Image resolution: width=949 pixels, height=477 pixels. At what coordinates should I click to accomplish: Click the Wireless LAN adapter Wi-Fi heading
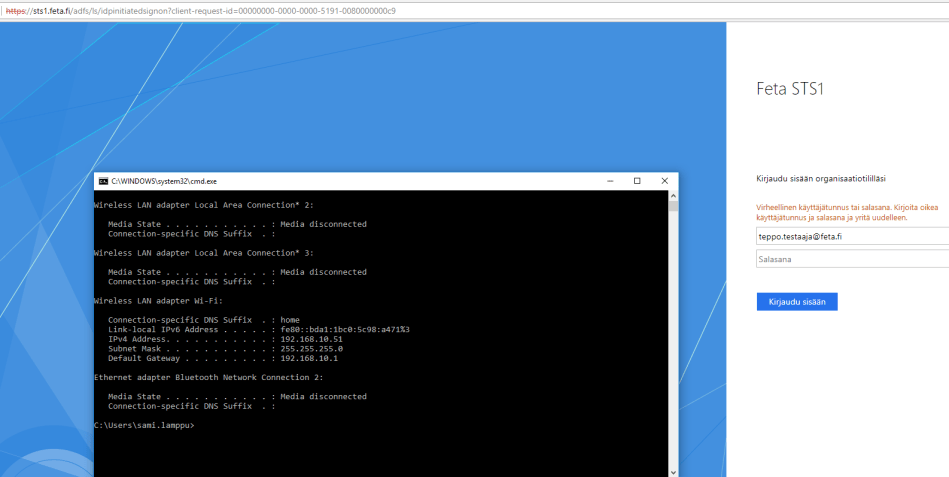click(x=158, y=300)
